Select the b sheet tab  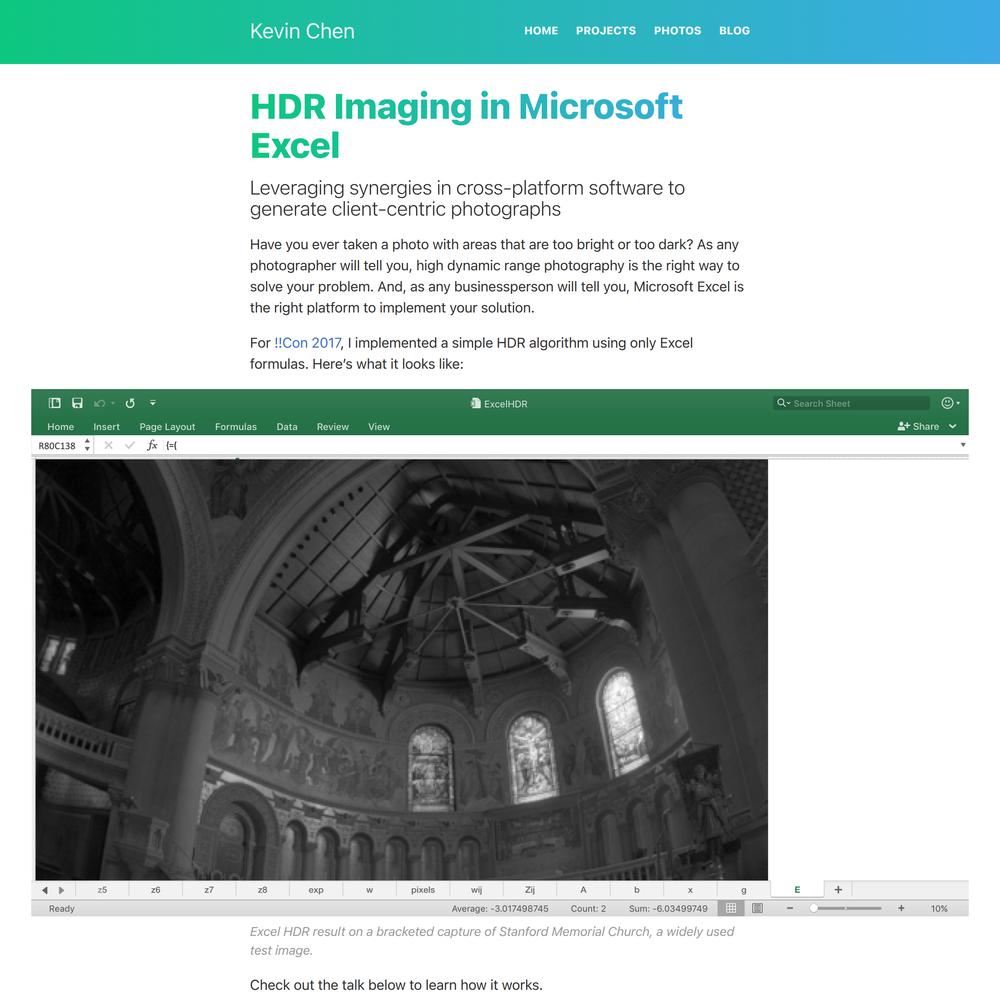point(636,890)
